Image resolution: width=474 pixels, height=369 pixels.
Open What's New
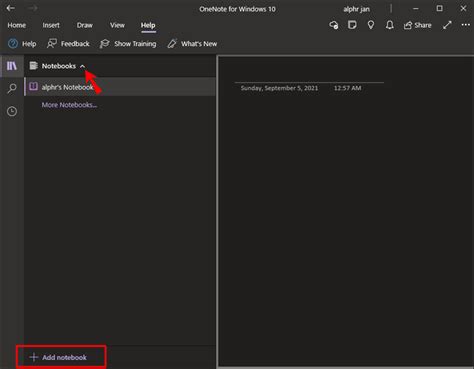point(192,44)
